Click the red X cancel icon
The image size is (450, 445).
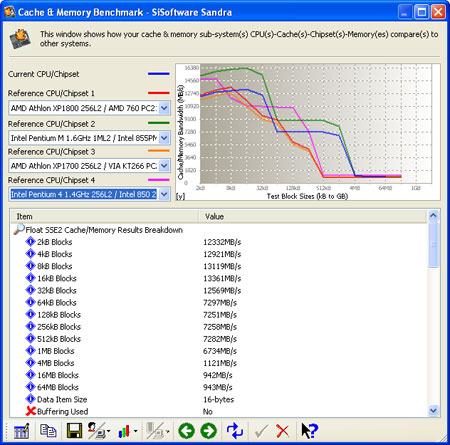click(283, 431)
